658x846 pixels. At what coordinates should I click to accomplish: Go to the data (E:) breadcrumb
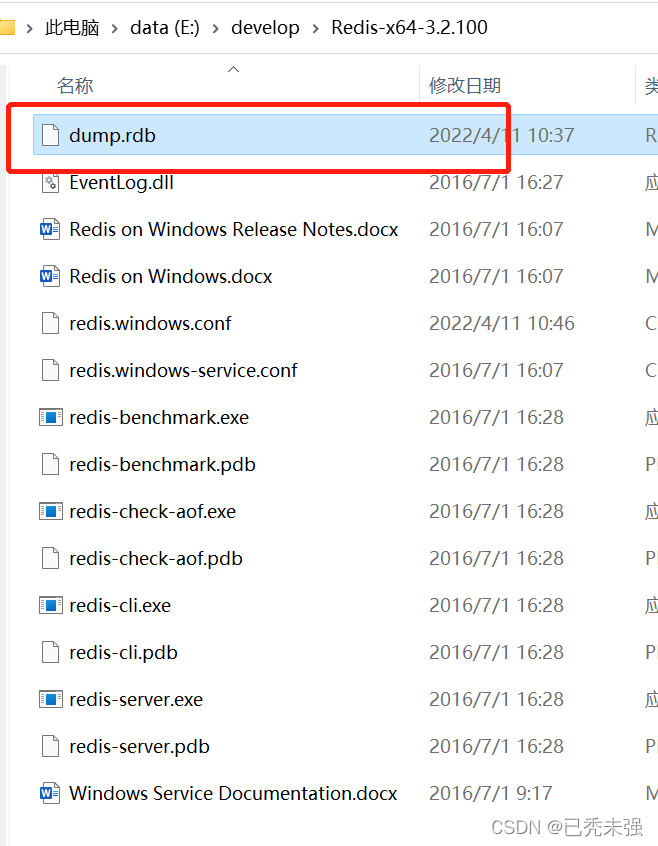pos(164,28)
